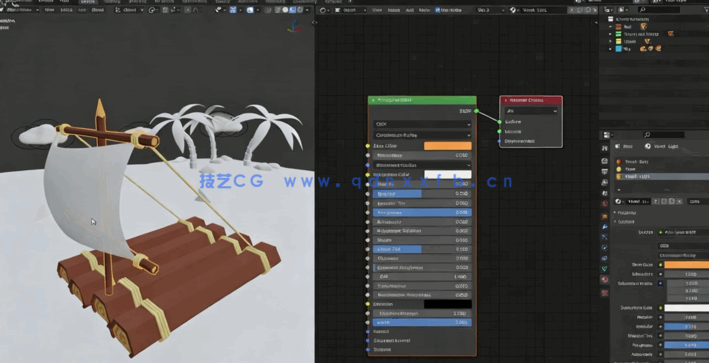This screenshot has height=363, width=709.
Task: Select Trees and Rocks collection in outliner
Action: pyautogui.click(x=642, y=34)
